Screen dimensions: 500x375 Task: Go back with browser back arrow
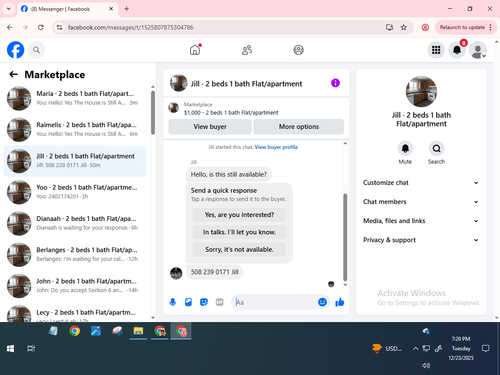[9, 27]
